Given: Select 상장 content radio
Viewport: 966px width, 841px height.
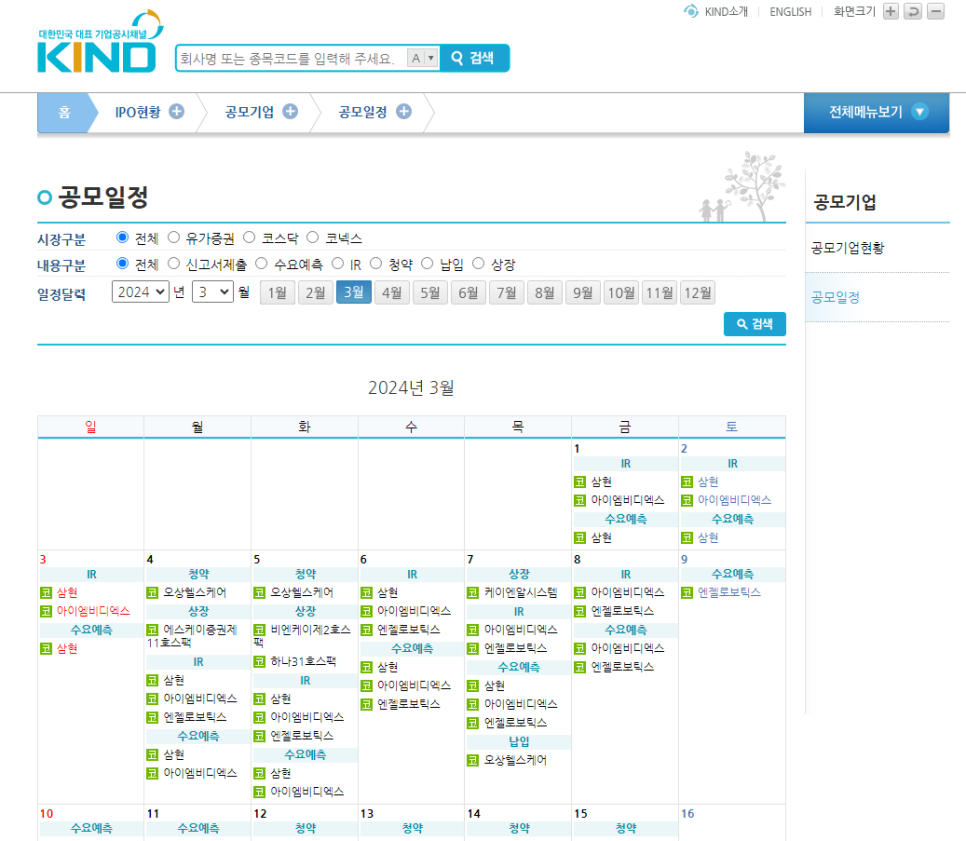Looking at the screenshot, I should (x=479, y=264).
